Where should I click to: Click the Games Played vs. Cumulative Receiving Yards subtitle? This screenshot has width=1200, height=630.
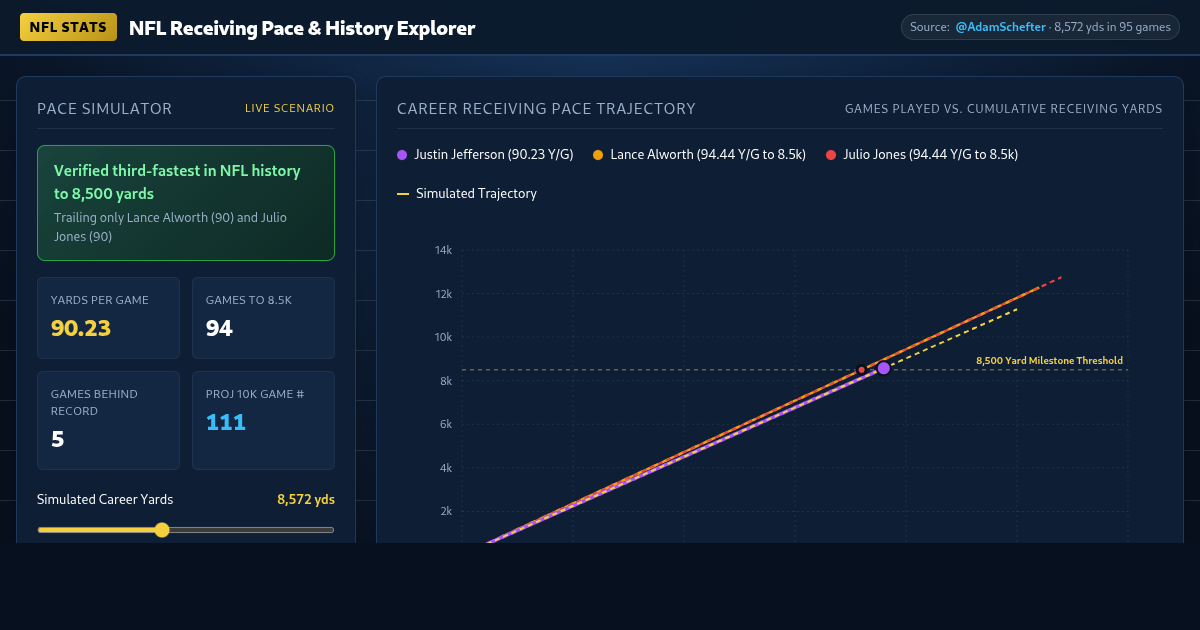pyautogui.click(x=1003, y=109)
